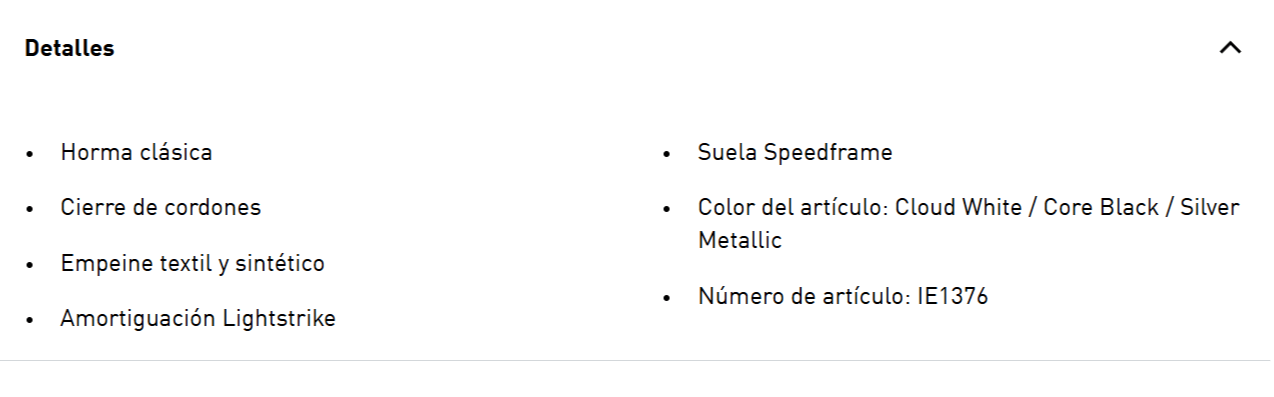The height and width of the screenshot is (397, 1274).
Task: Select the Suela Speedframe detail
Action: (795, 152)
